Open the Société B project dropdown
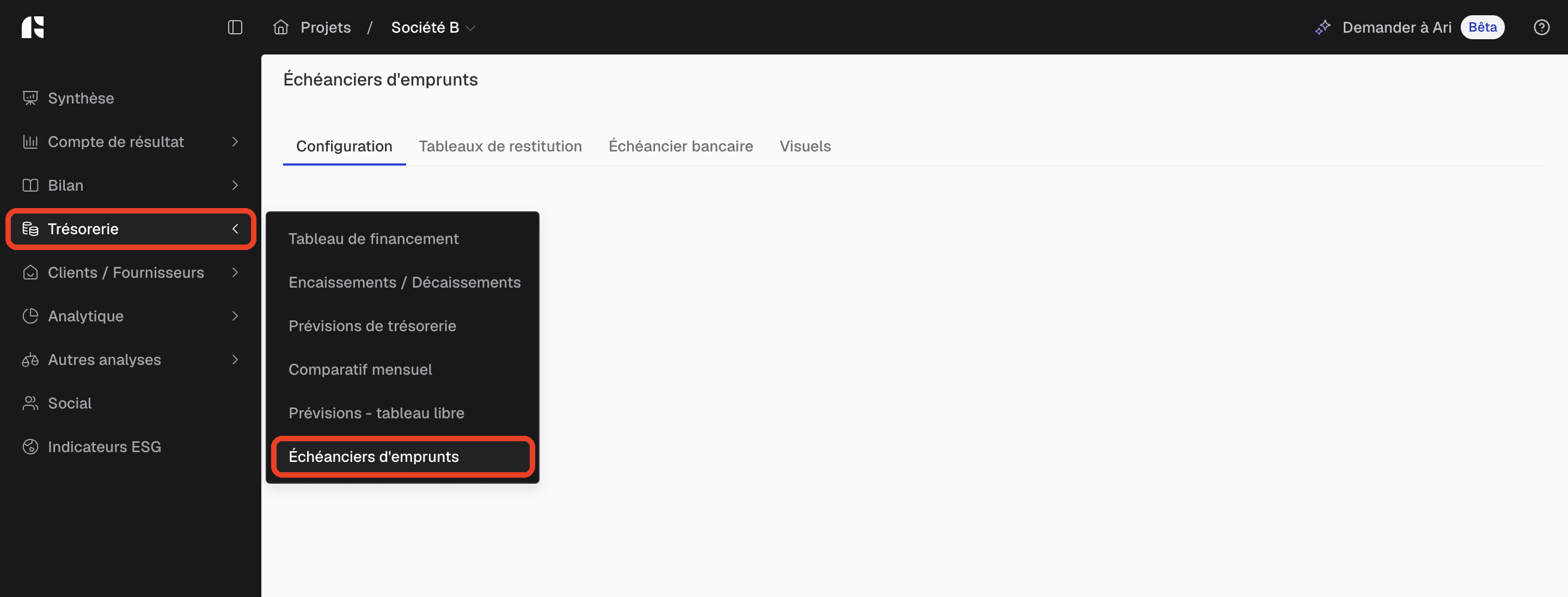The width and height of the screenshot is (1568, 597). click(x=433, y=27)
